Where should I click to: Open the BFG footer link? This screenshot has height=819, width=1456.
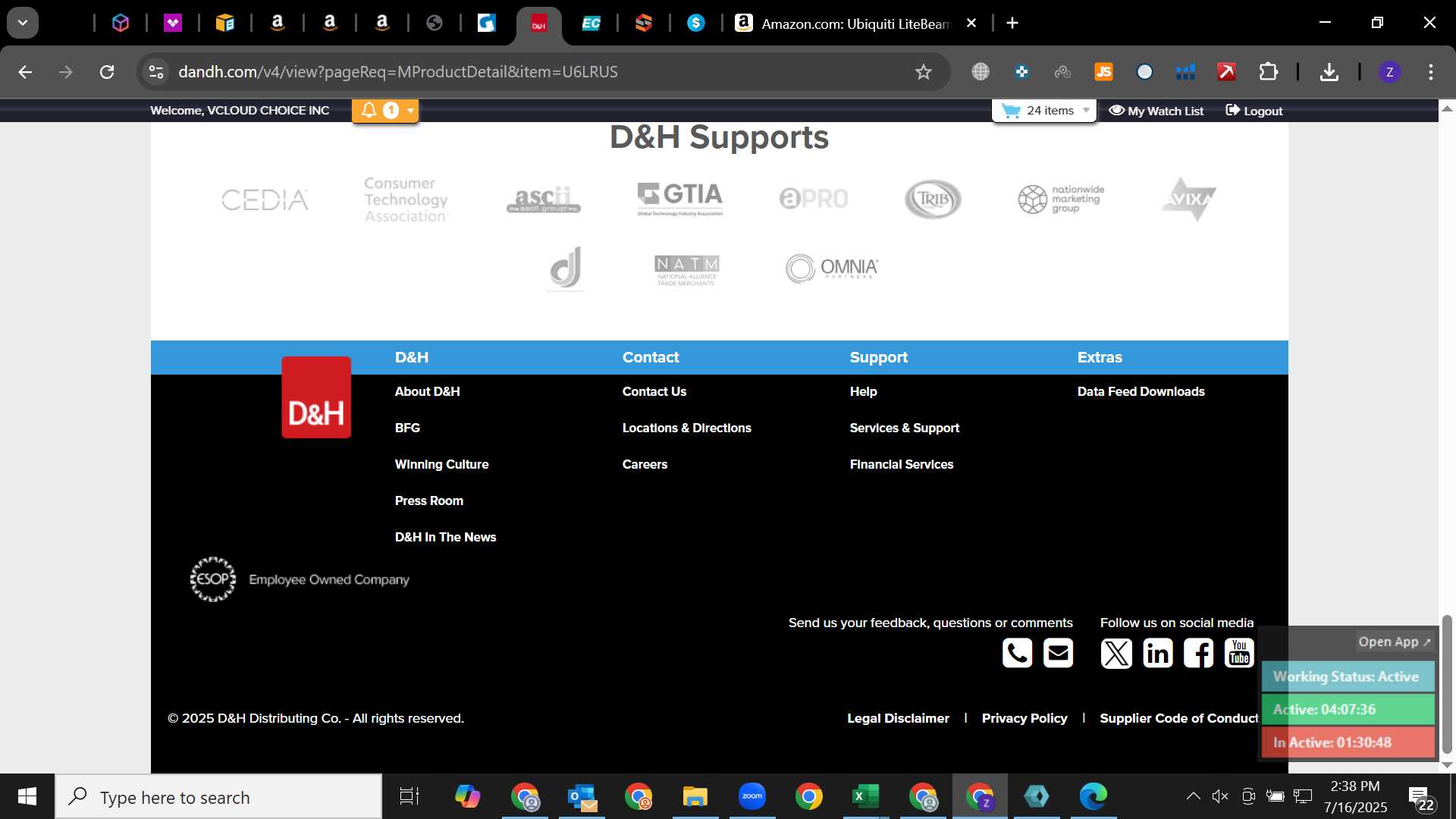point(407,428)
